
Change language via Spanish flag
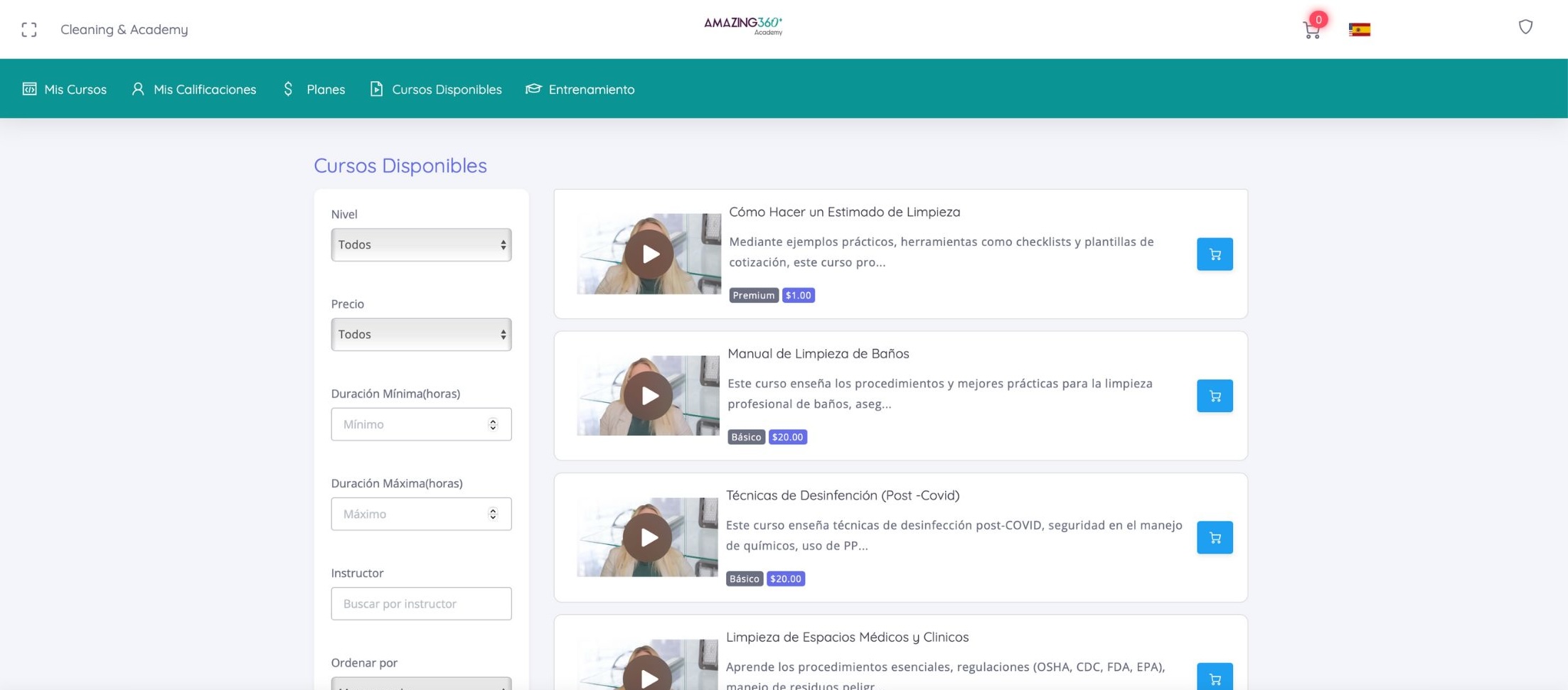pyautogui.click(x=1359, y=29)
